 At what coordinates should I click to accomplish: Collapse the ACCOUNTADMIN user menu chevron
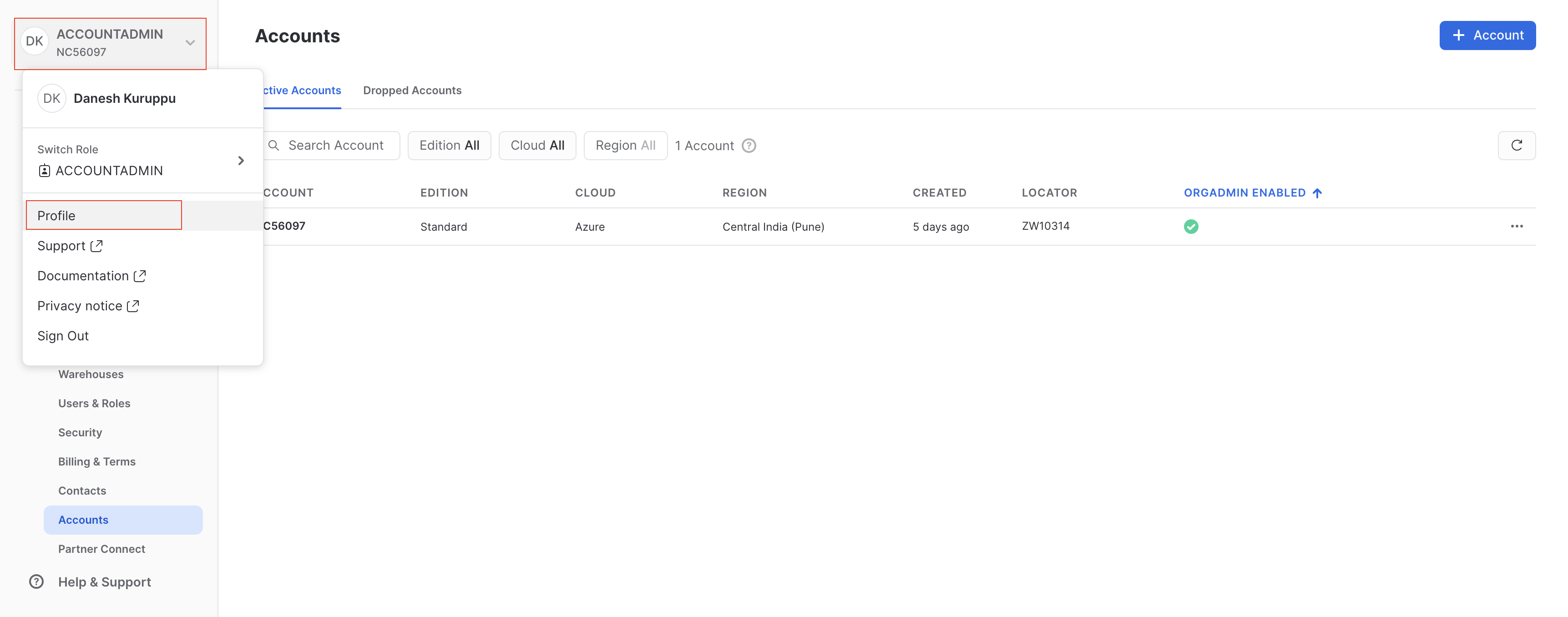(x=191, y=43)
